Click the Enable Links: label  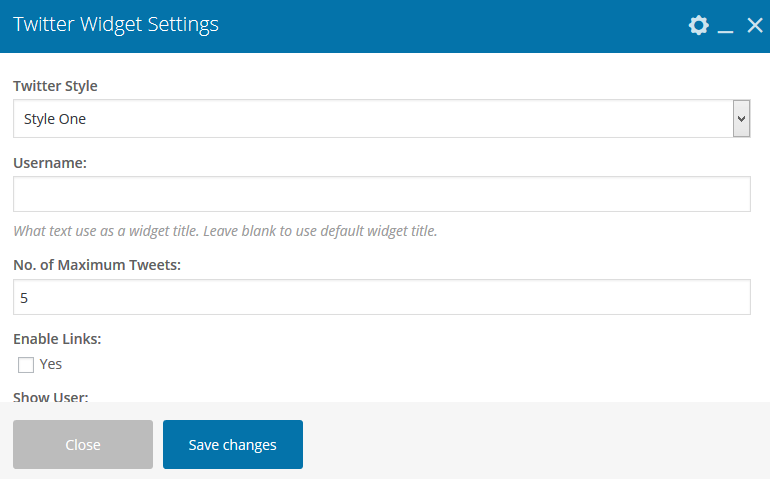[x=56, y=339]
